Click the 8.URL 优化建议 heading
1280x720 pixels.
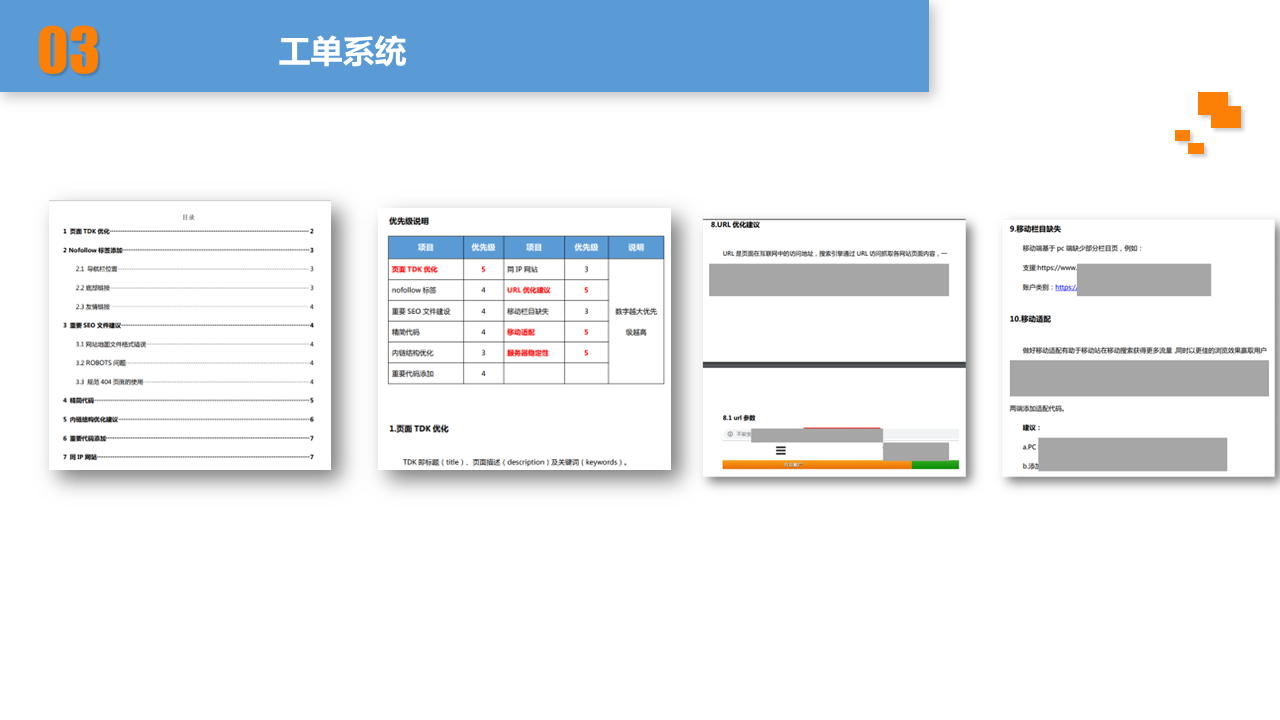tap(735, 225)
